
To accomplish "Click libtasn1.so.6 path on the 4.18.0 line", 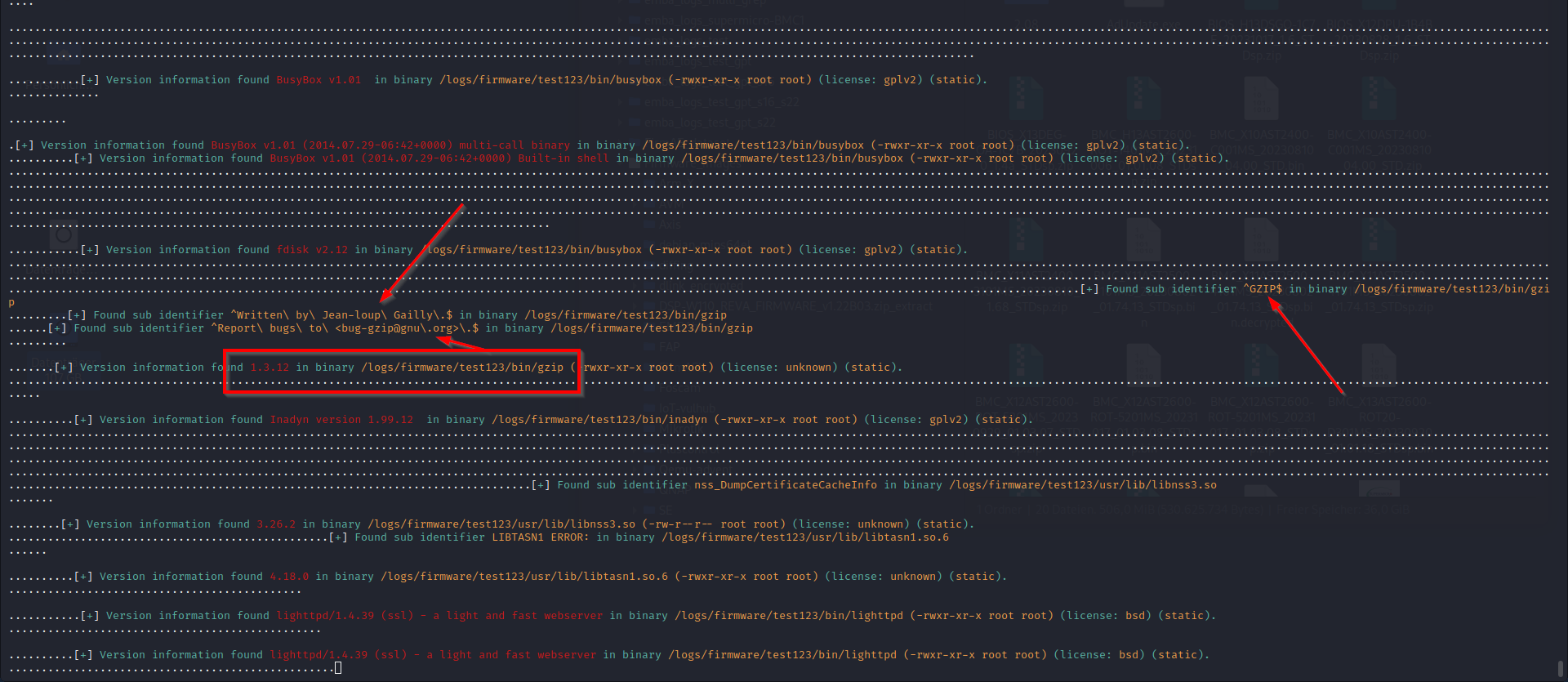I will point(524,577).
